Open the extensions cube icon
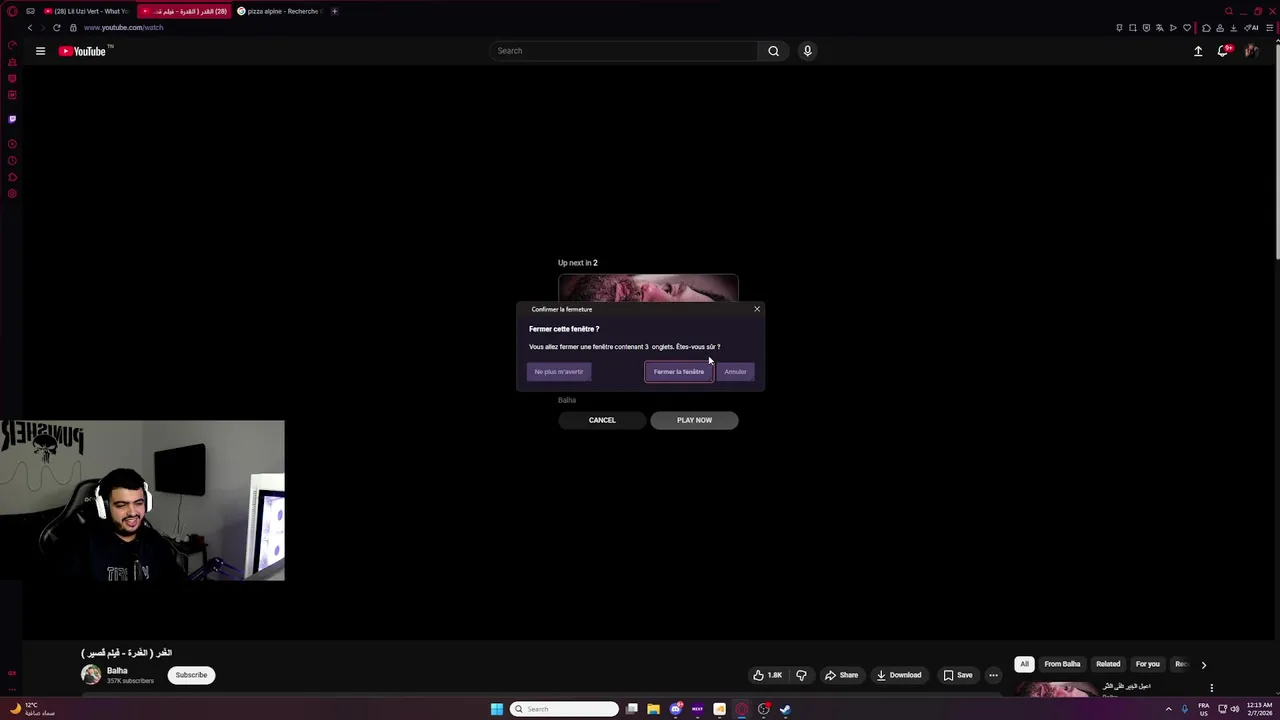Image resolution: width=1280 pixels, height=720 pixels. pos(1206,27)
